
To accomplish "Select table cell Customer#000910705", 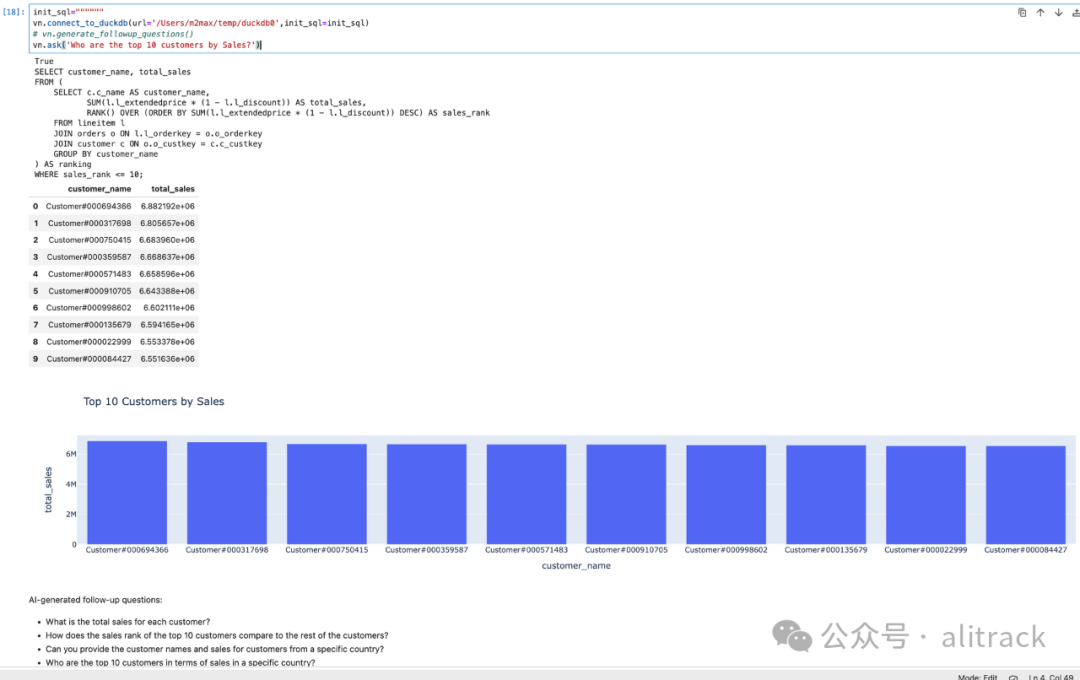I will (x=90, y=291).
